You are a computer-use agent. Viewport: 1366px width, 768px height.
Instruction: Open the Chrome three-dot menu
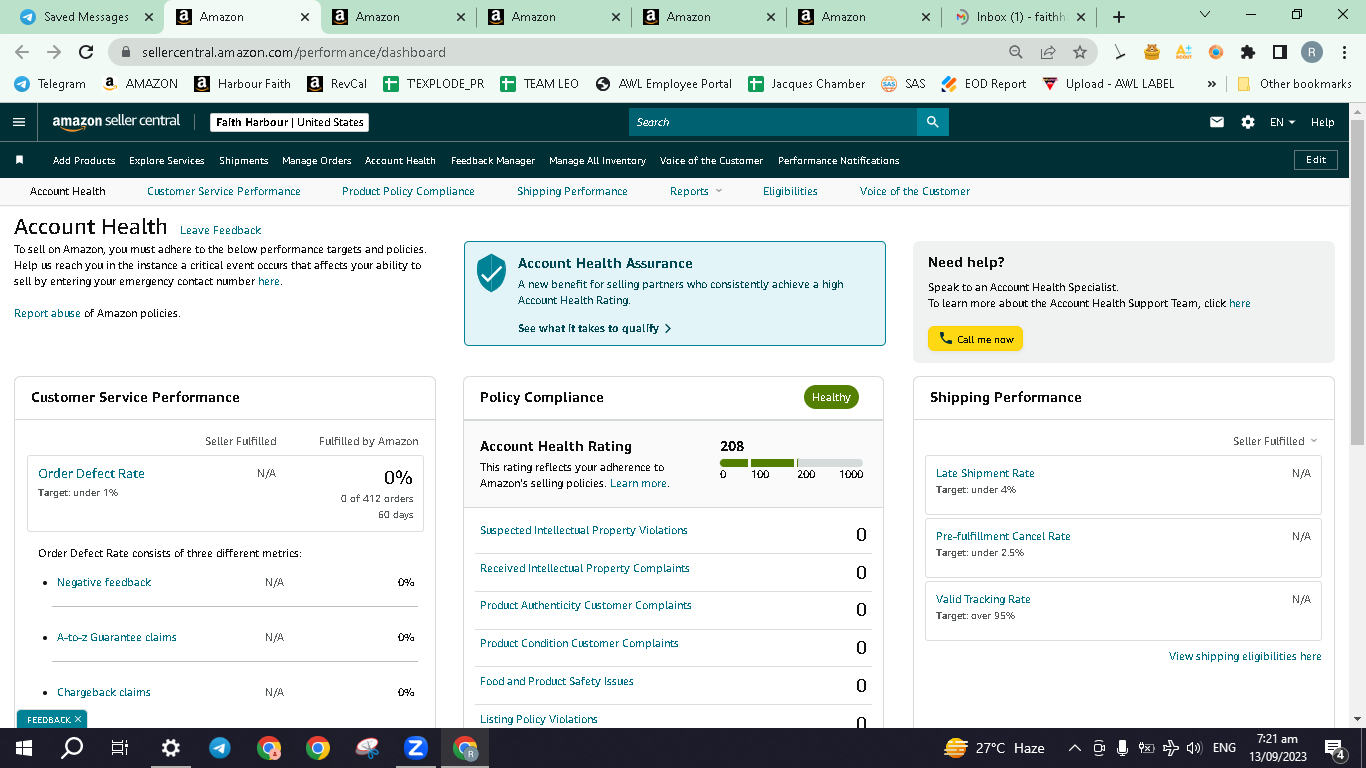[x=1344, y=52]
